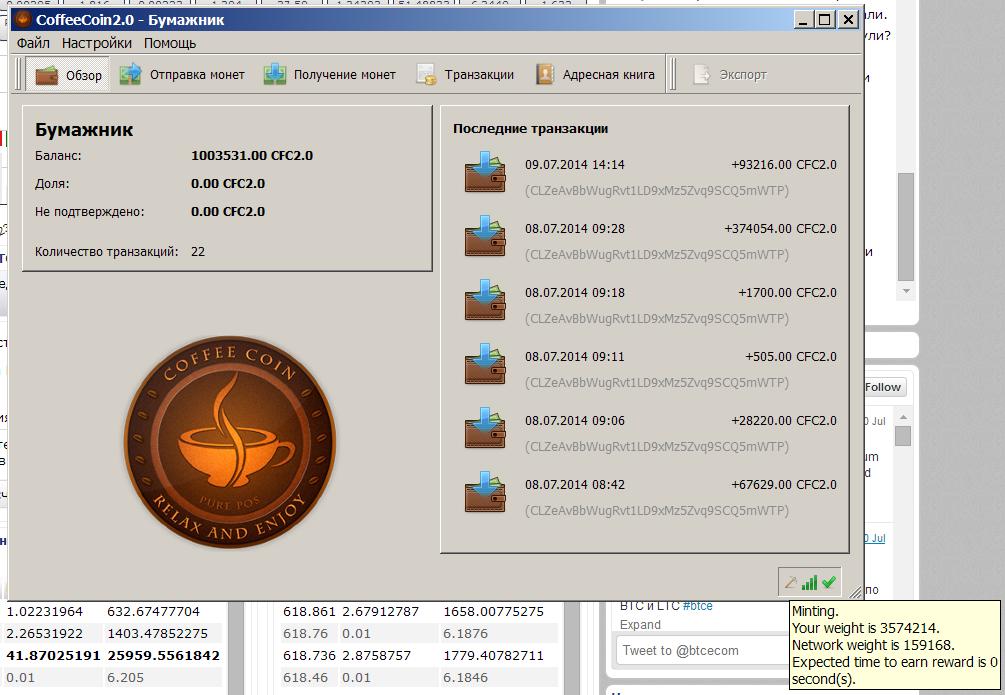Click the Не подтверждено value 0.00 CFC2.0

(x=228, y=212)
